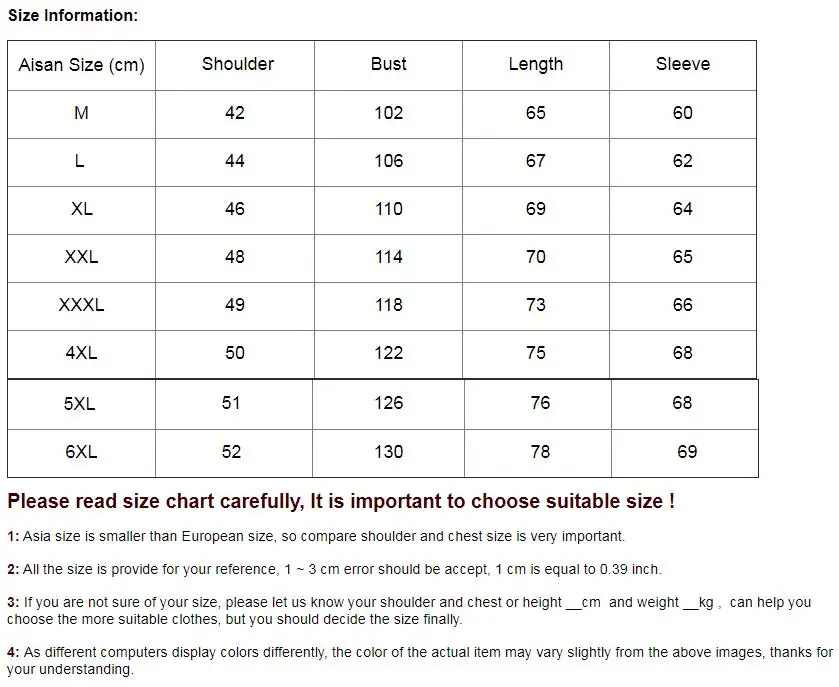This screenshot has height=687, width=839.
Task: Click the Bust column header
Action: (388, 64)
